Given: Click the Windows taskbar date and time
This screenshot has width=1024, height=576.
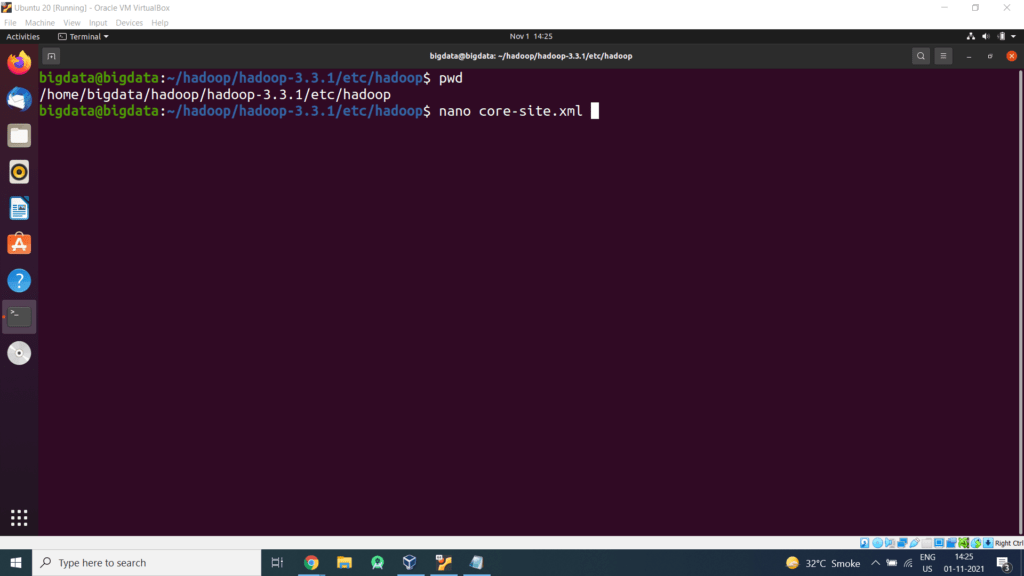Looking at the screenshot, I should [964, 563].
